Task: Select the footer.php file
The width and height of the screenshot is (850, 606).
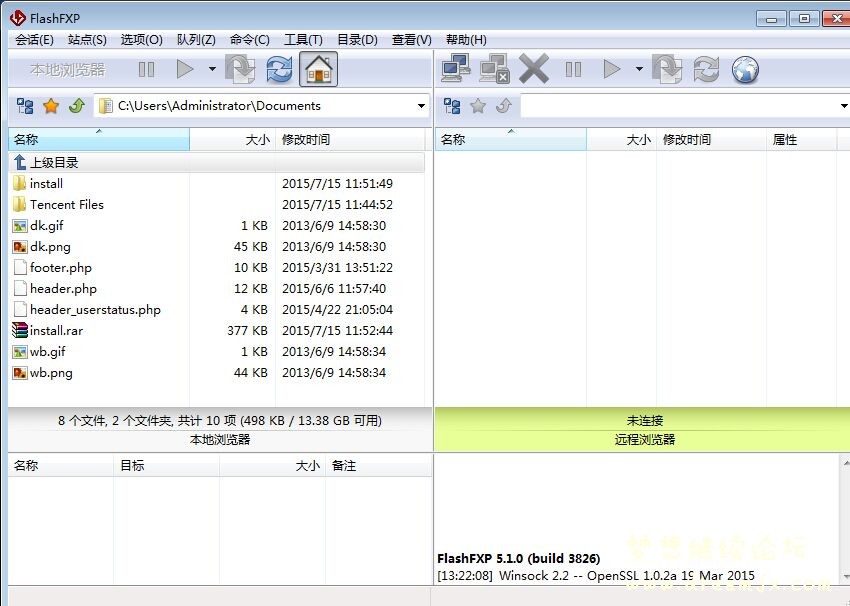Action: [216, 267]
